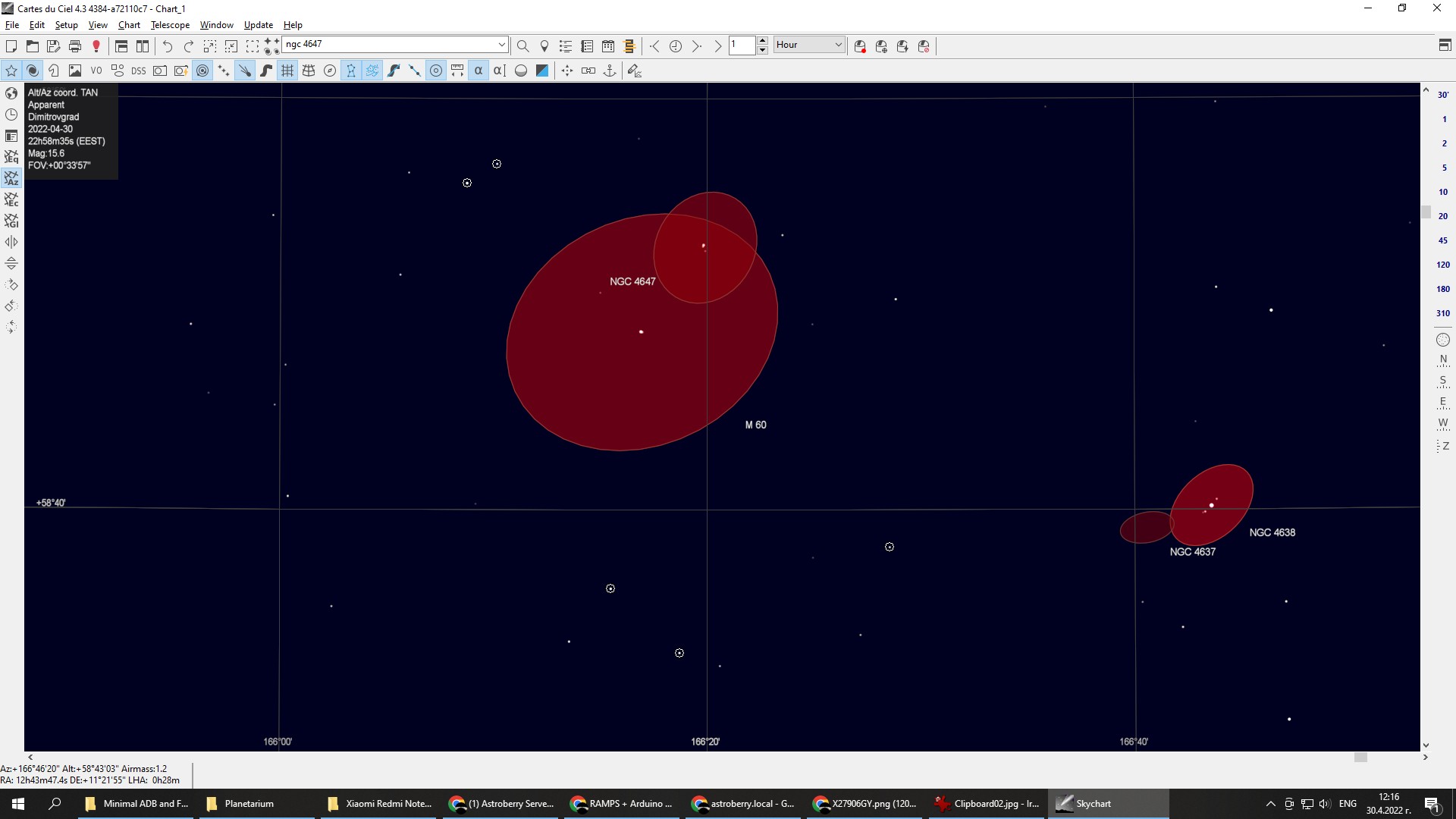Open the Windows Start menu
This screenshot has width=1456, height=819.
[18, 804]
